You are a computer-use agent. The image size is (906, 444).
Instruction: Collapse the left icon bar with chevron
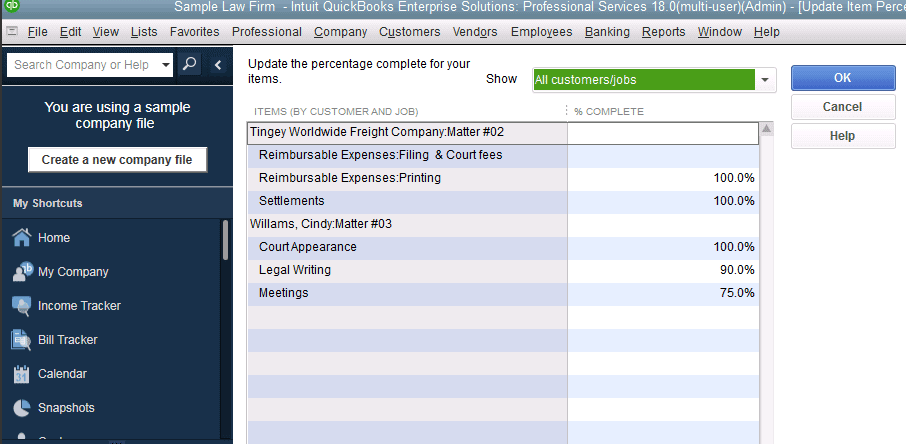click(x=218, y=65)
